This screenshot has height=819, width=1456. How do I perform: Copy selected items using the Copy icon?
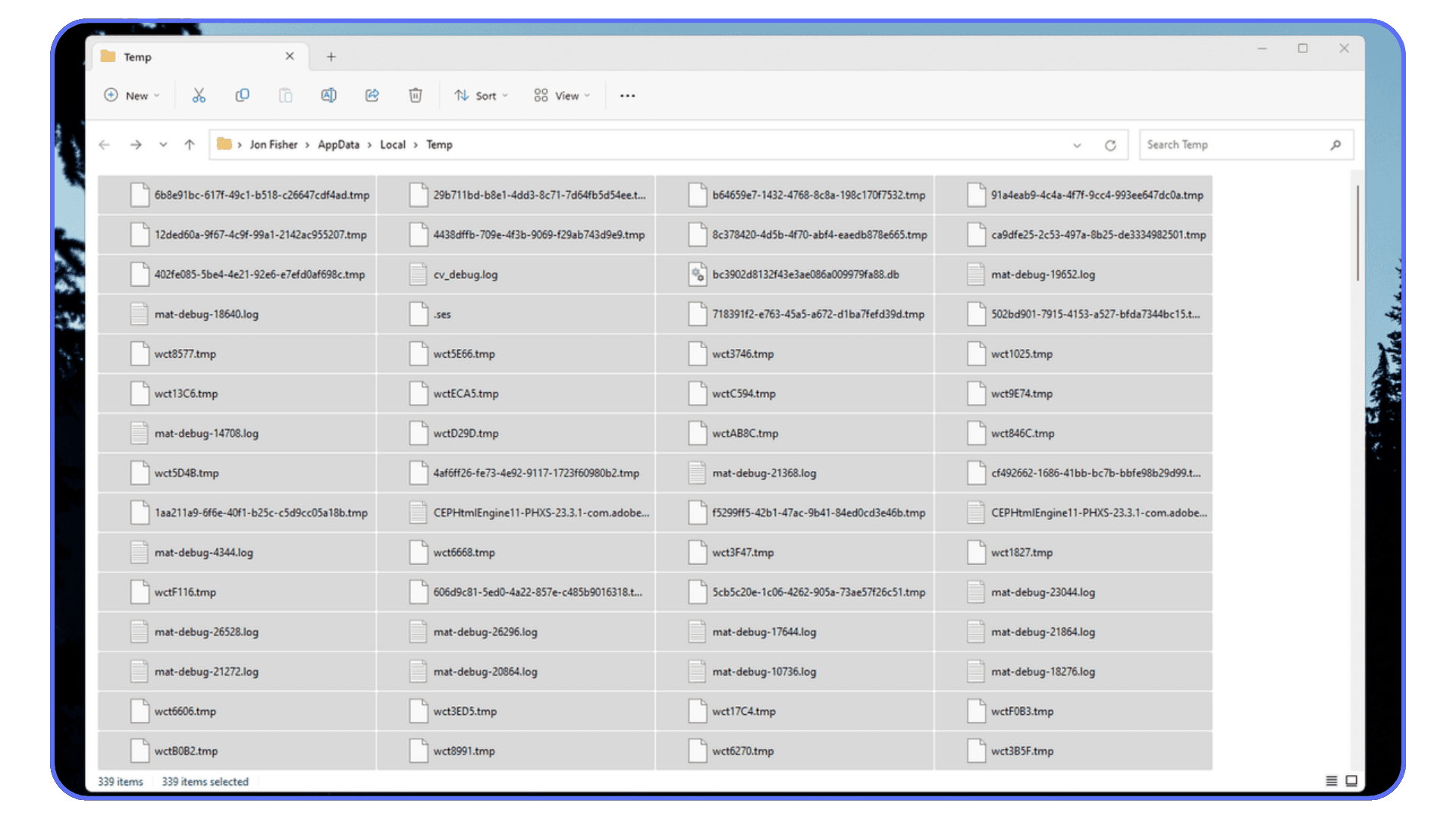pos(242,95)
